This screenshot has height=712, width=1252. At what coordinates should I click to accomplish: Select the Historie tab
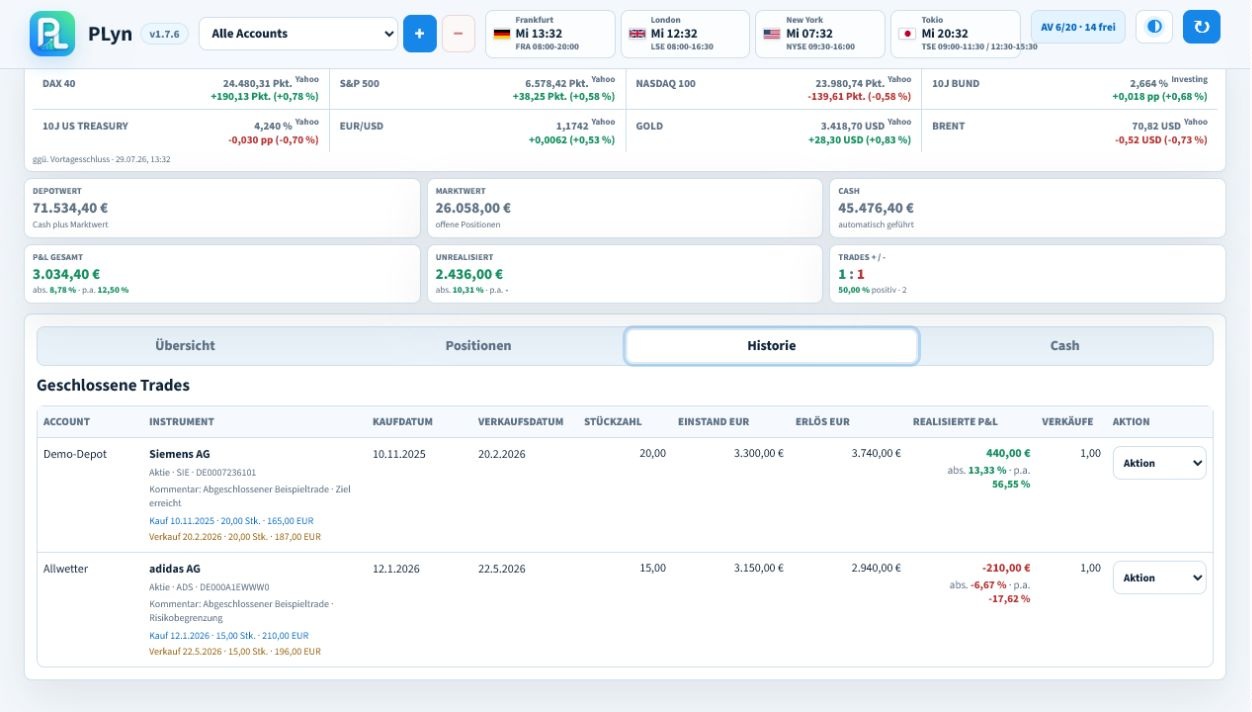(772, 346)
